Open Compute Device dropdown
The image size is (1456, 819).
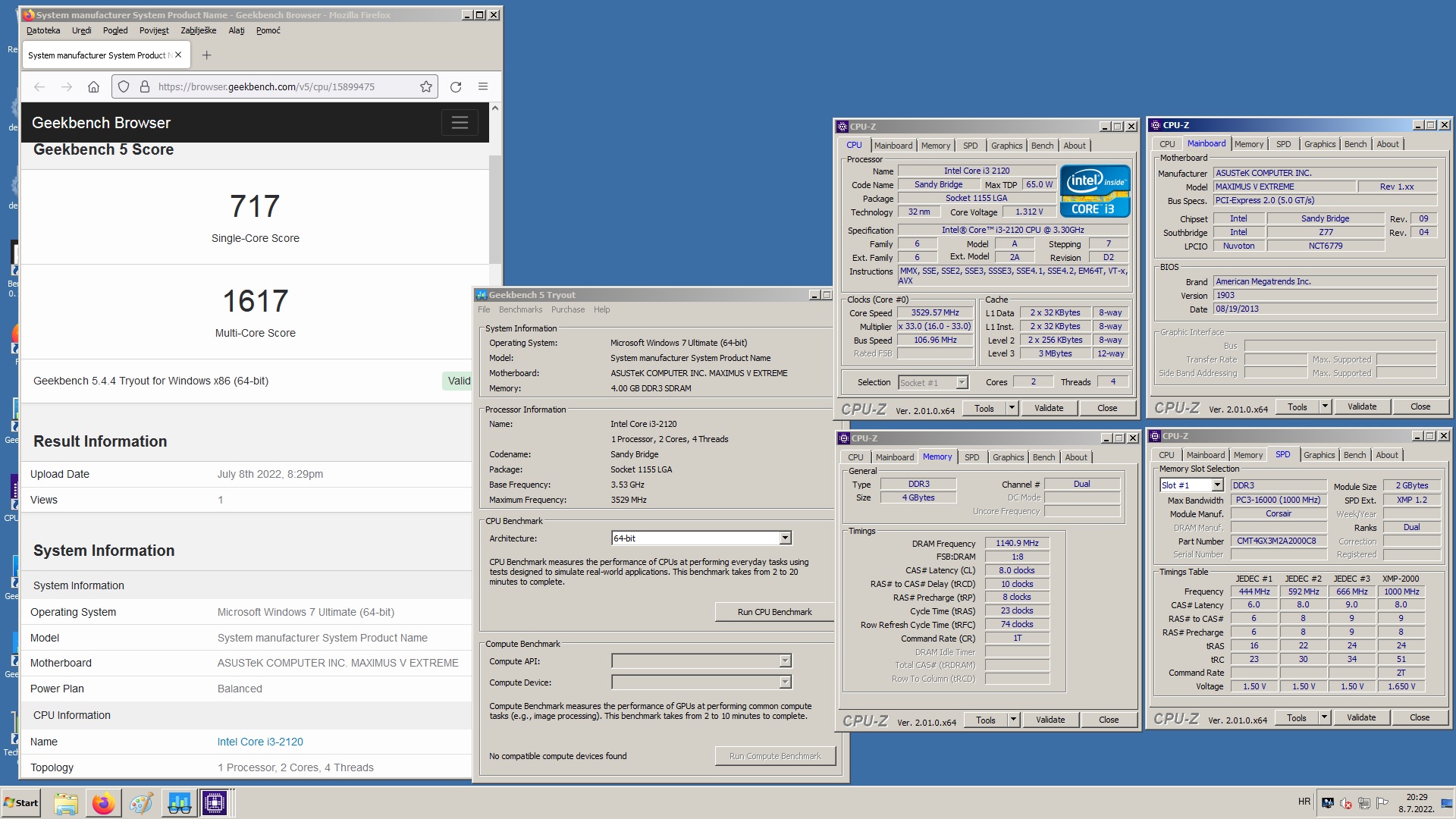click(x=785, y=682)
